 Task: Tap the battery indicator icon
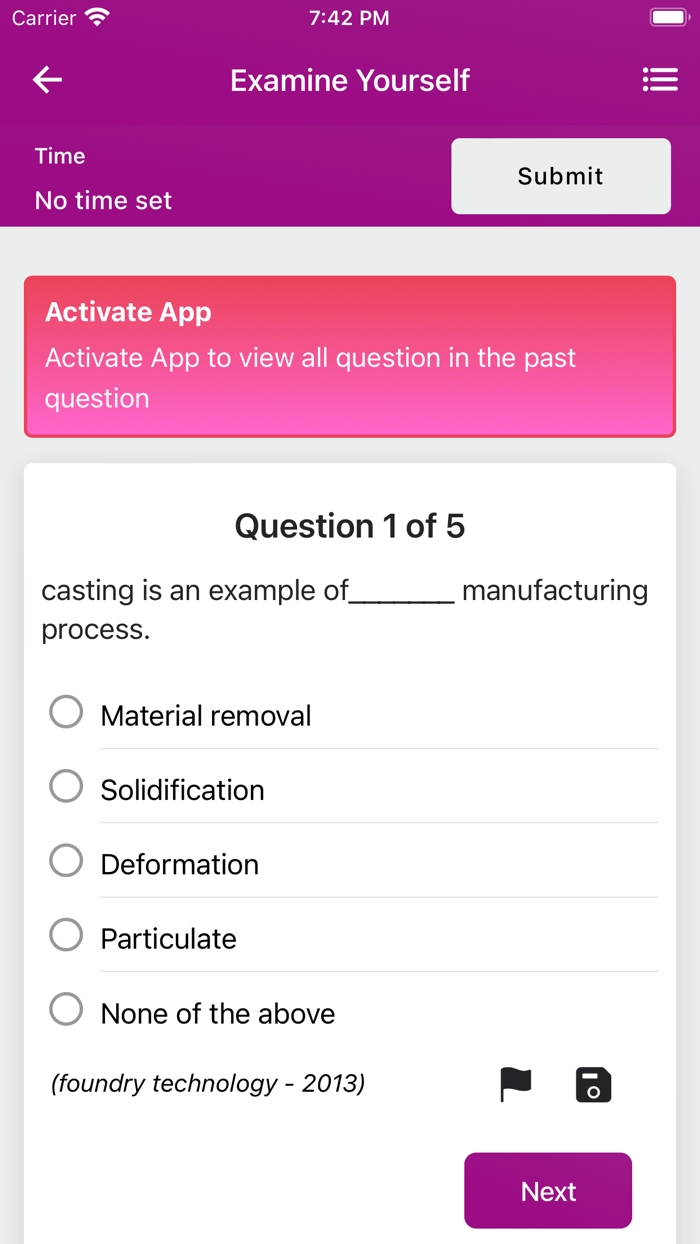click(x=667, y=18)
